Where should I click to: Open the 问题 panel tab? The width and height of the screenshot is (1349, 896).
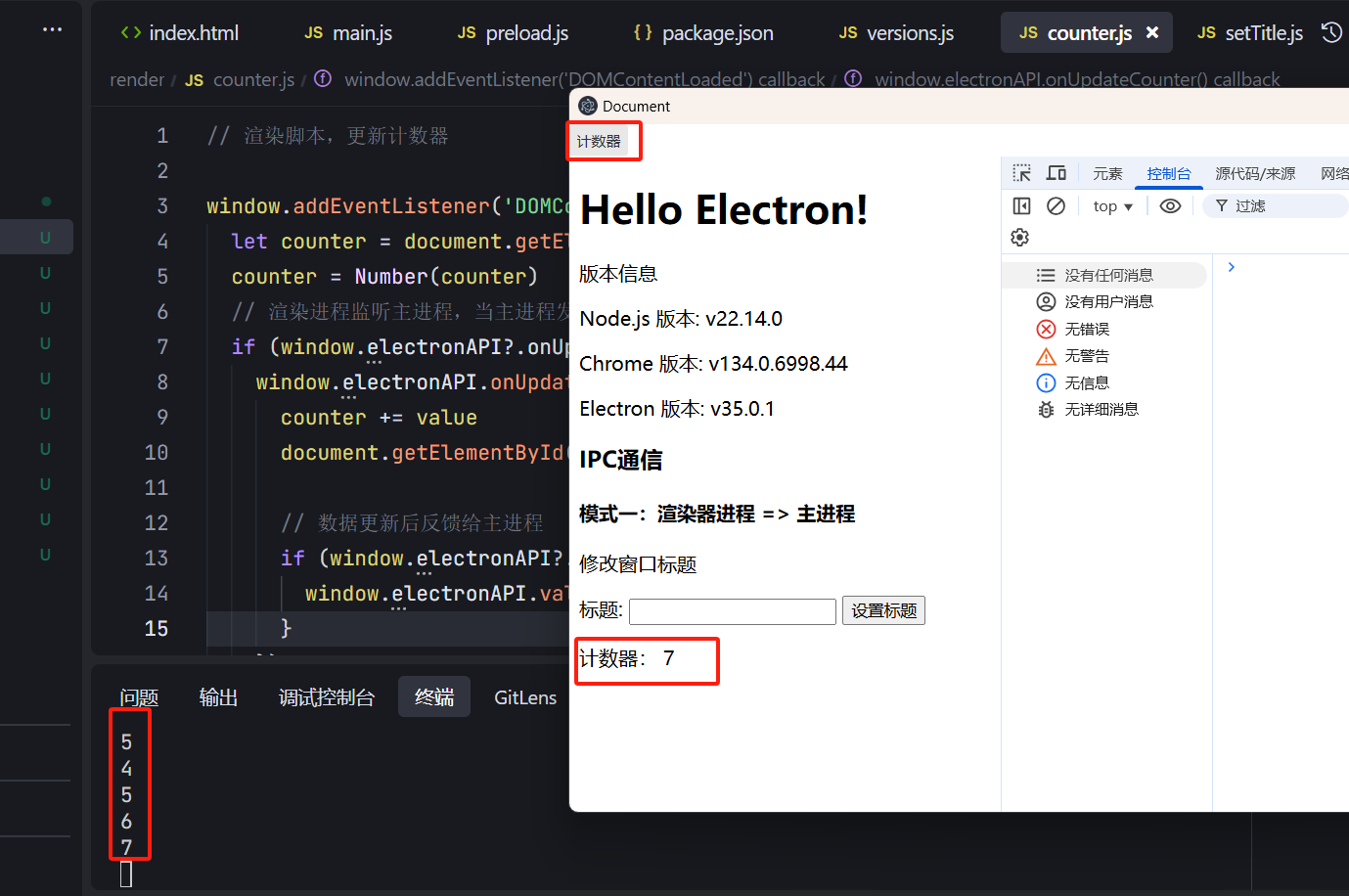139,697
